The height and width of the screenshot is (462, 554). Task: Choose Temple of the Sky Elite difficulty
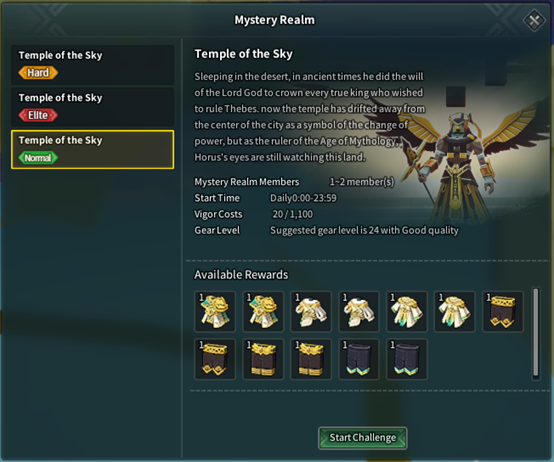pyautogui.click(x=93, y=107)
